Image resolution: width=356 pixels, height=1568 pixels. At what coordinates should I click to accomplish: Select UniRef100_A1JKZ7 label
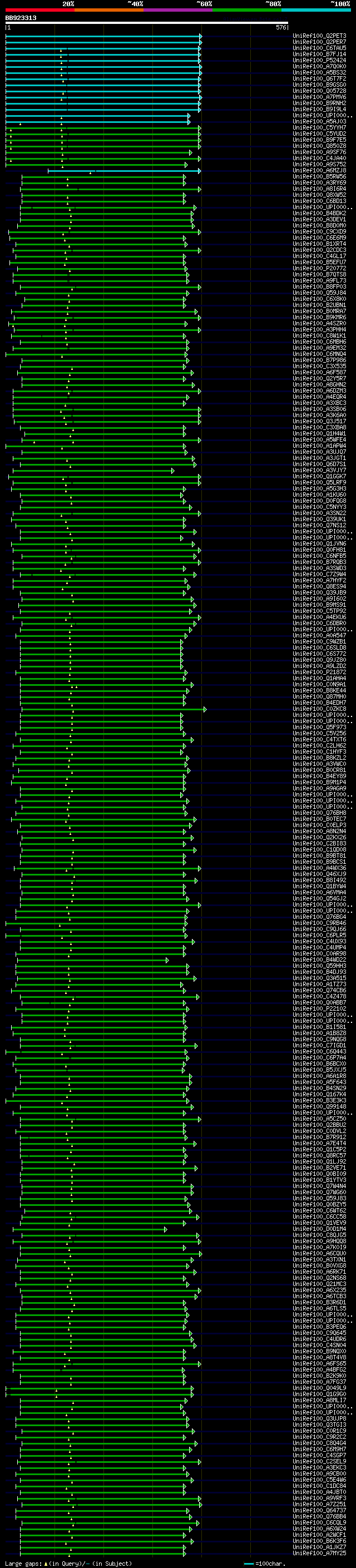[x=319, y=1547]
